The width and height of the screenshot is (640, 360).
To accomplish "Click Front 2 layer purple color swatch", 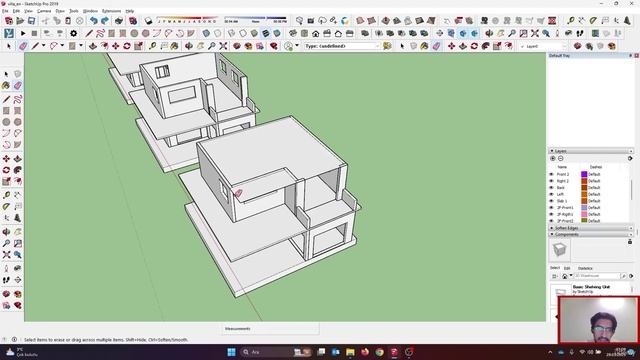I will click(584, 174).
